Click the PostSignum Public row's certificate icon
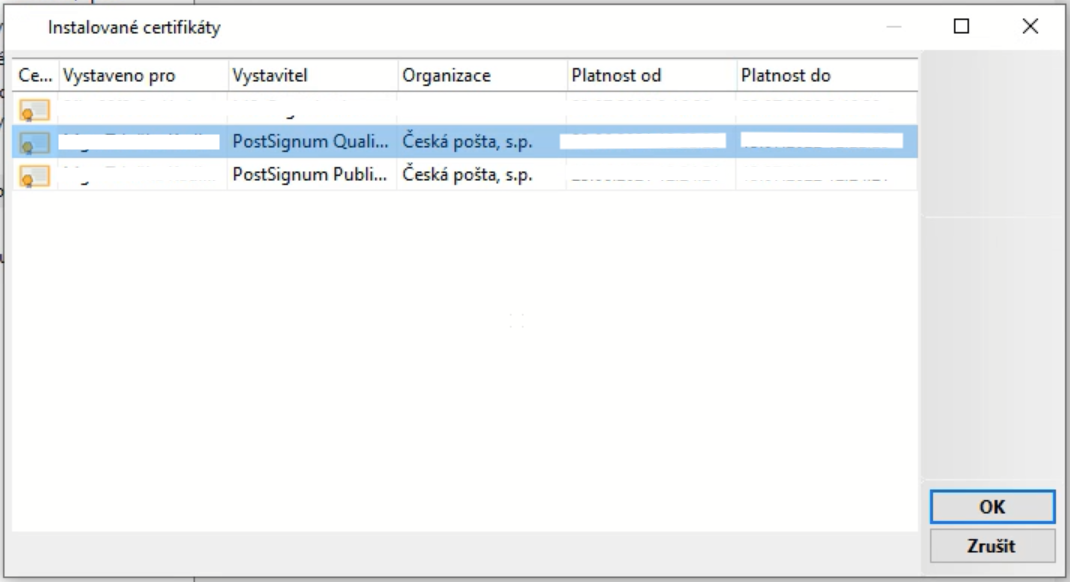This screenshot has width=1070, height=582. [34, 176]
